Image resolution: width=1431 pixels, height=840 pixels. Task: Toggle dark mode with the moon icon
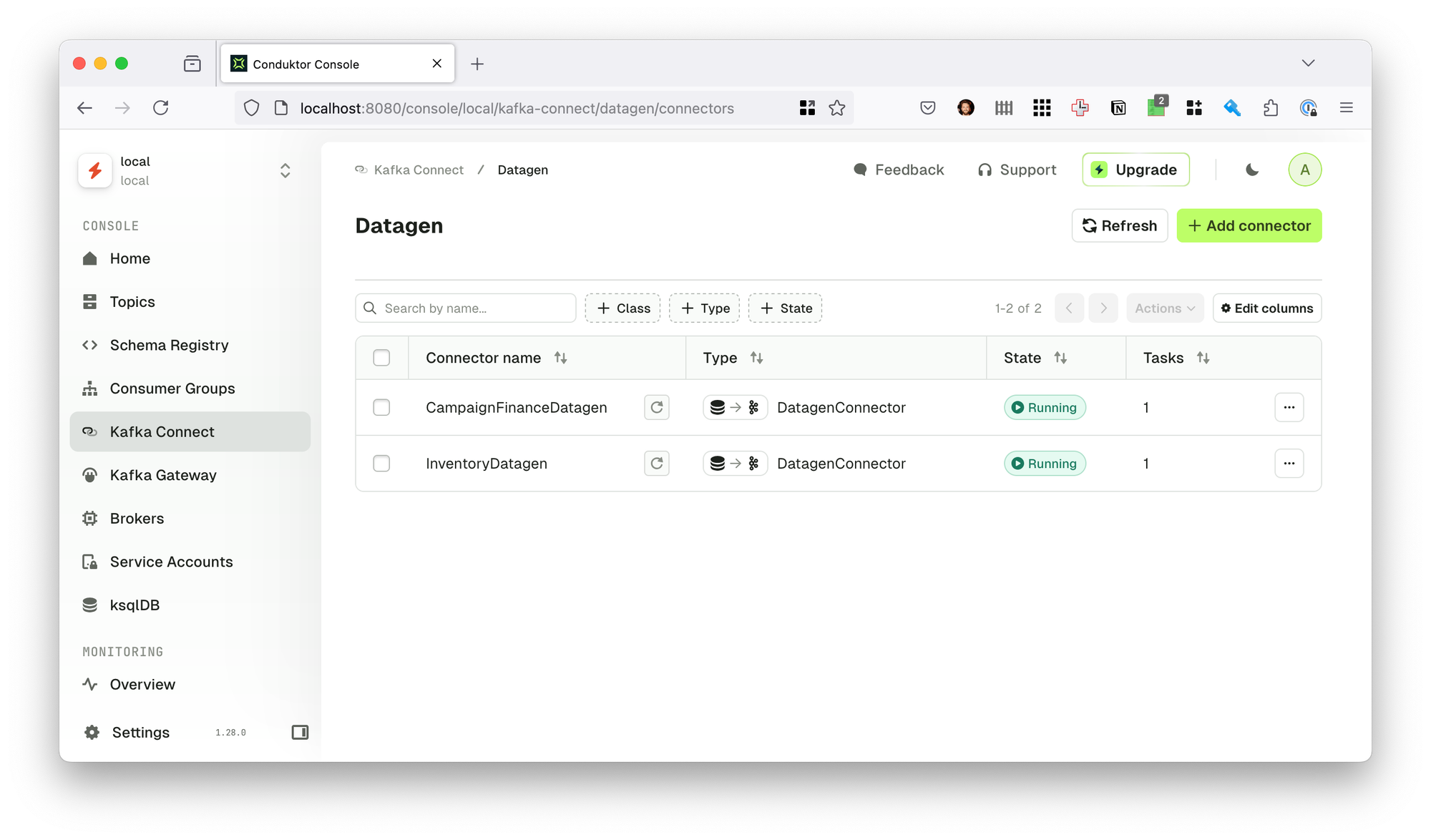[x=1250, y=170]
